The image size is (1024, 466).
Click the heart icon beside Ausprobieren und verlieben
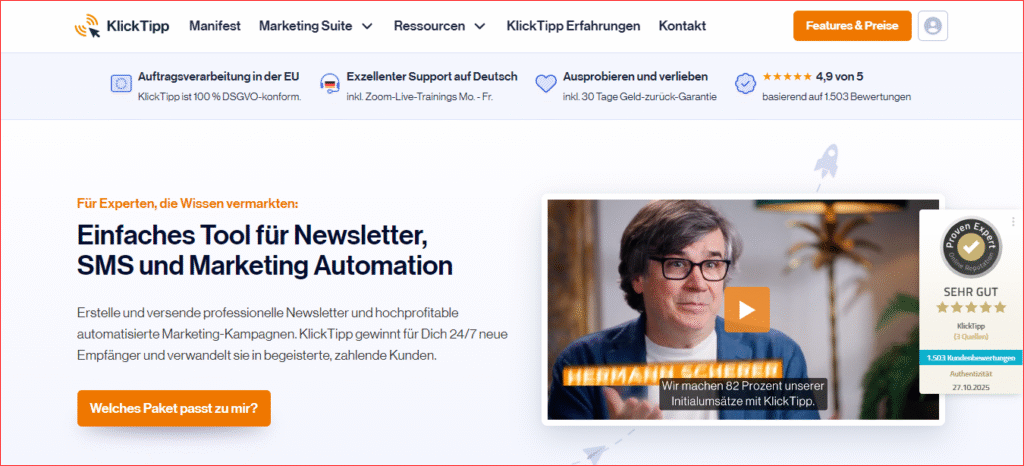tap(545, 84)
